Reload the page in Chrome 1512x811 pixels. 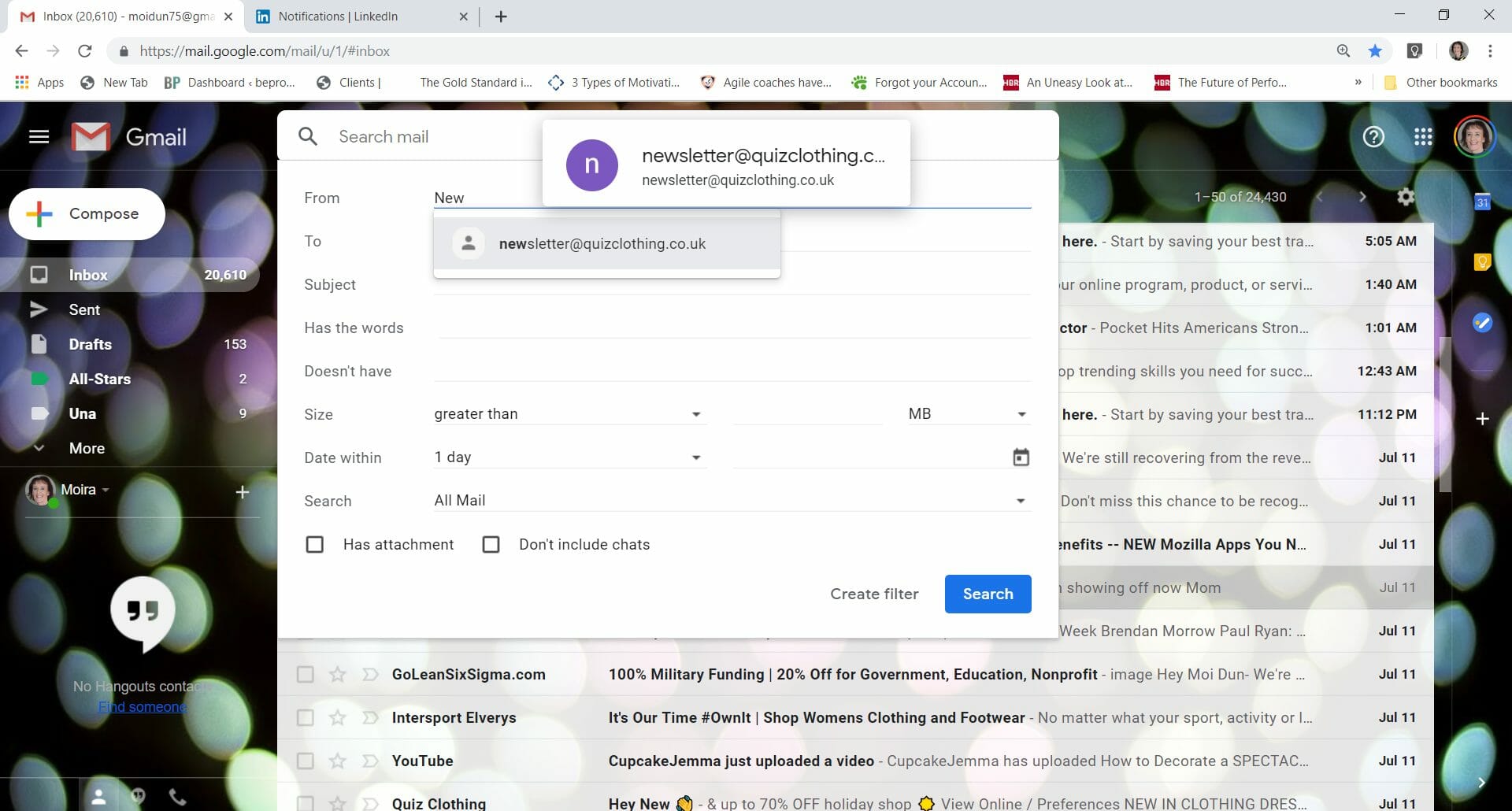pyautogui.click(x=85, y=51)
